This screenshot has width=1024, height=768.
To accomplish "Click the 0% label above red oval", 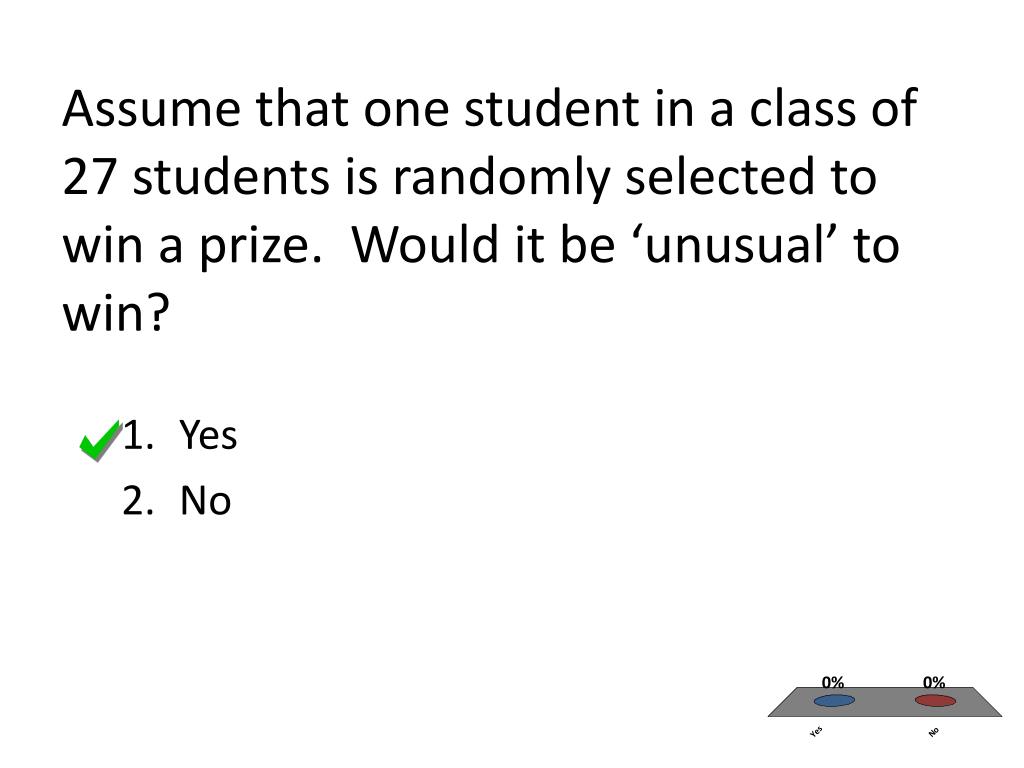I will pos(934,682).
